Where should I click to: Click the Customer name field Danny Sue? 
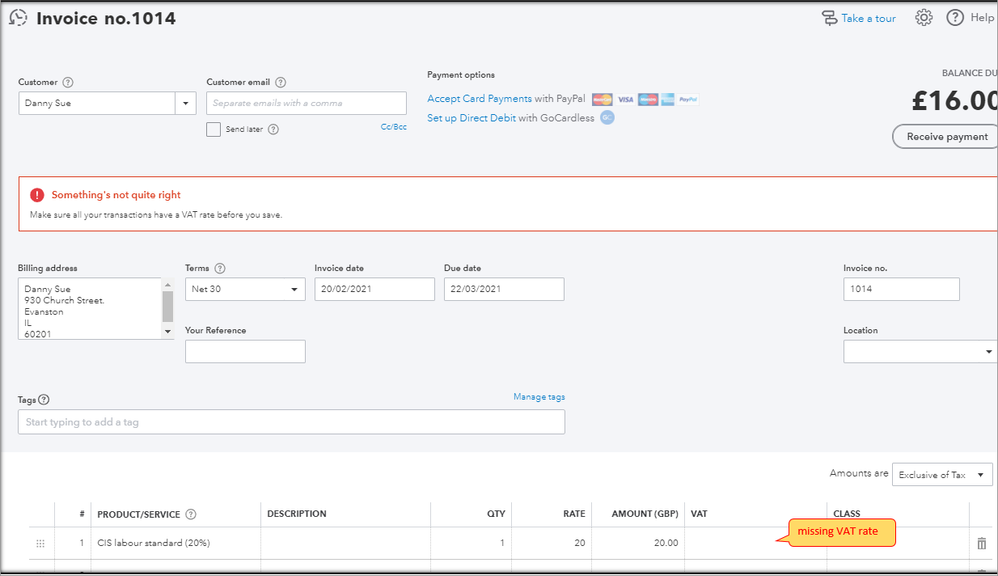point(97,103)
